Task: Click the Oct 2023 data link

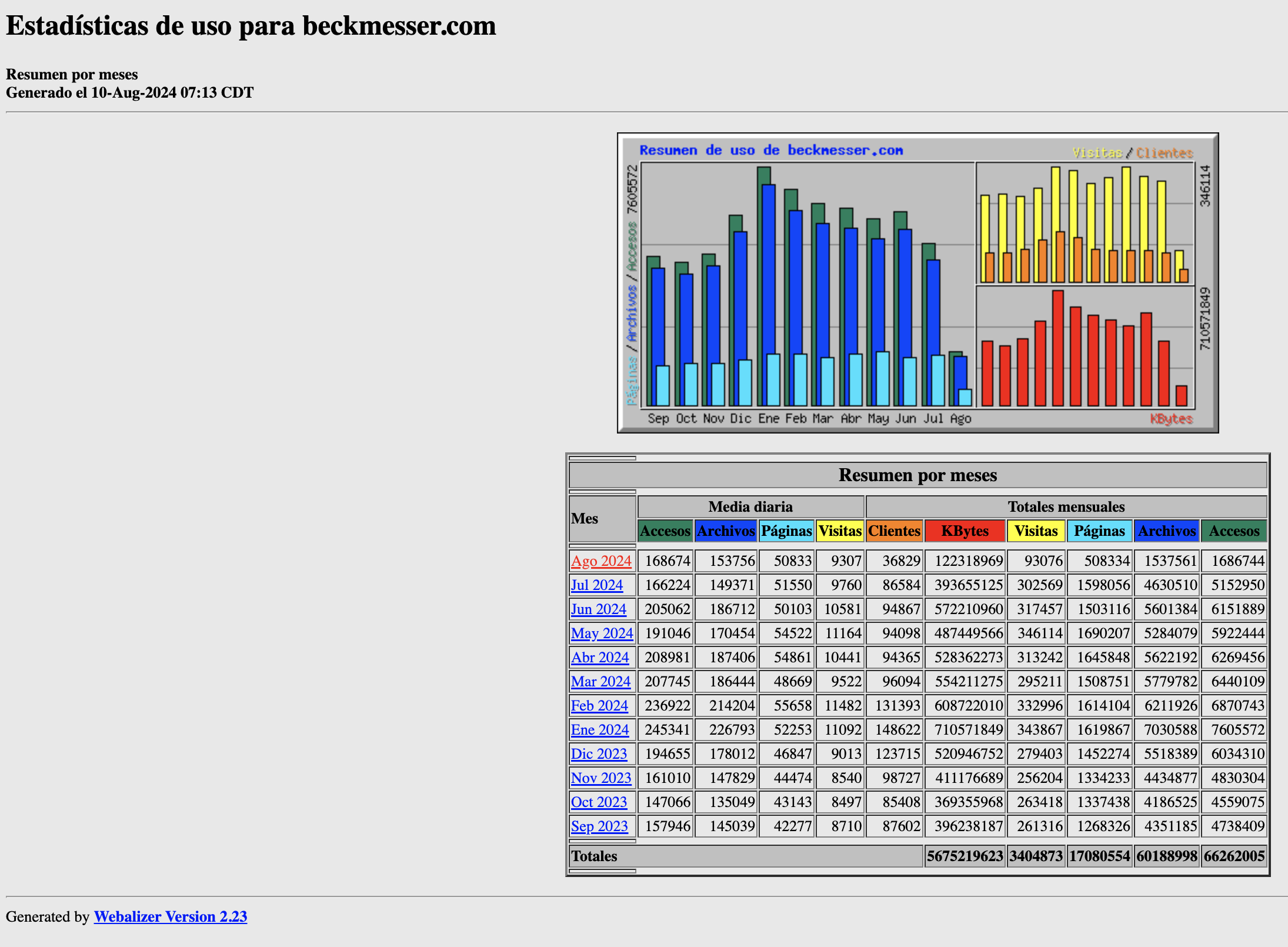Action: coord(597,802)
